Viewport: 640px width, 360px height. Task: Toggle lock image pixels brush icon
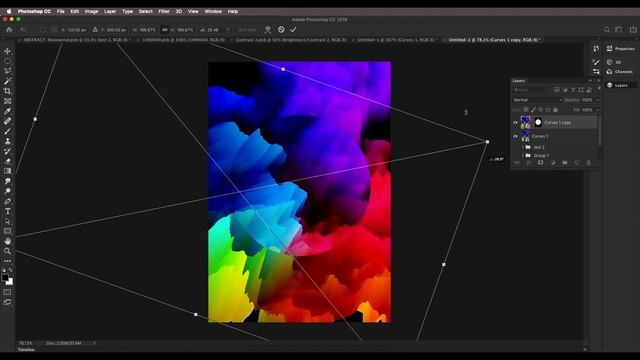click(533, 110)
